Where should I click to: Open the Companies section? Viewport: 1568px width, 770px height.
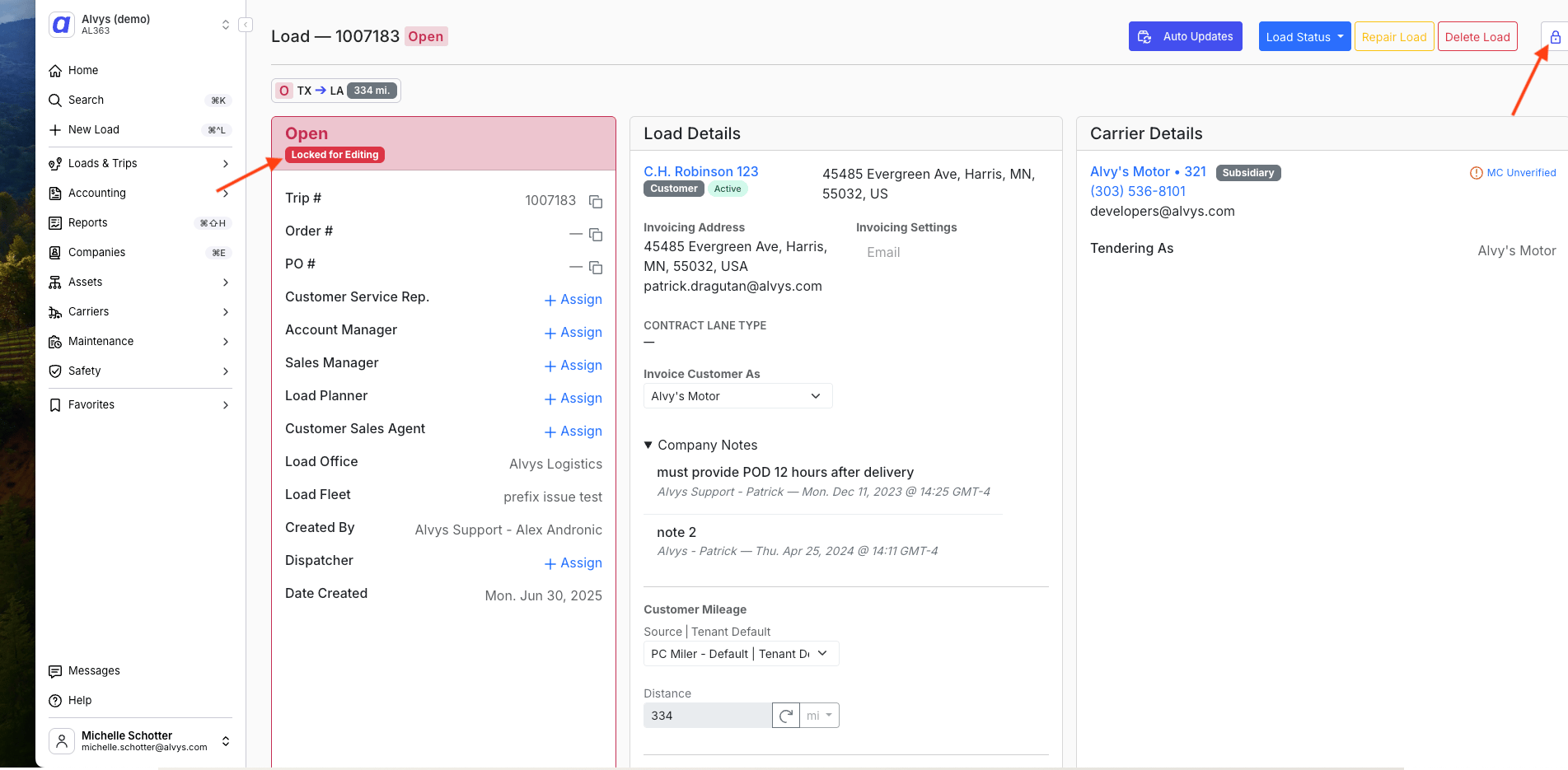tap(140, 253)
